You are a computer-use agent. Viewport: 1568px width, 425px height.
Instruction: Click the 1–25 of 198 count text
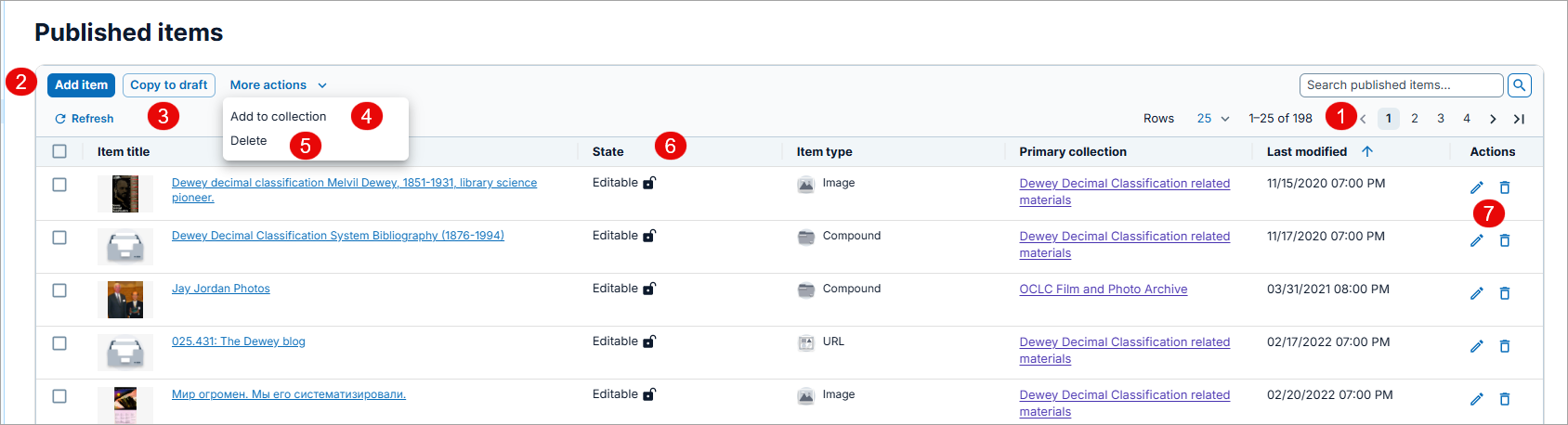[x=1281, y=119]
